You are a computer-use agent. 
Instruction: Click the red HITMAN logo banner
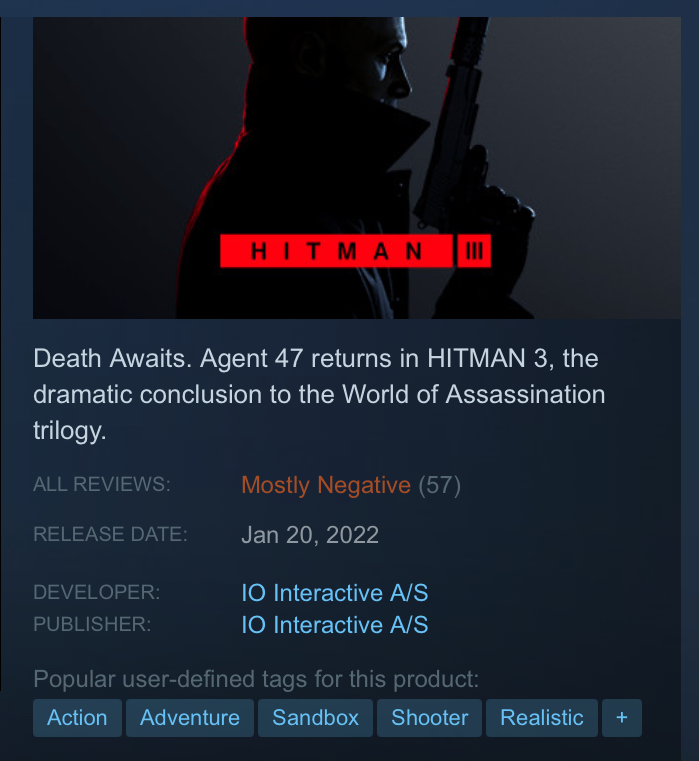[x=336, y=251]
